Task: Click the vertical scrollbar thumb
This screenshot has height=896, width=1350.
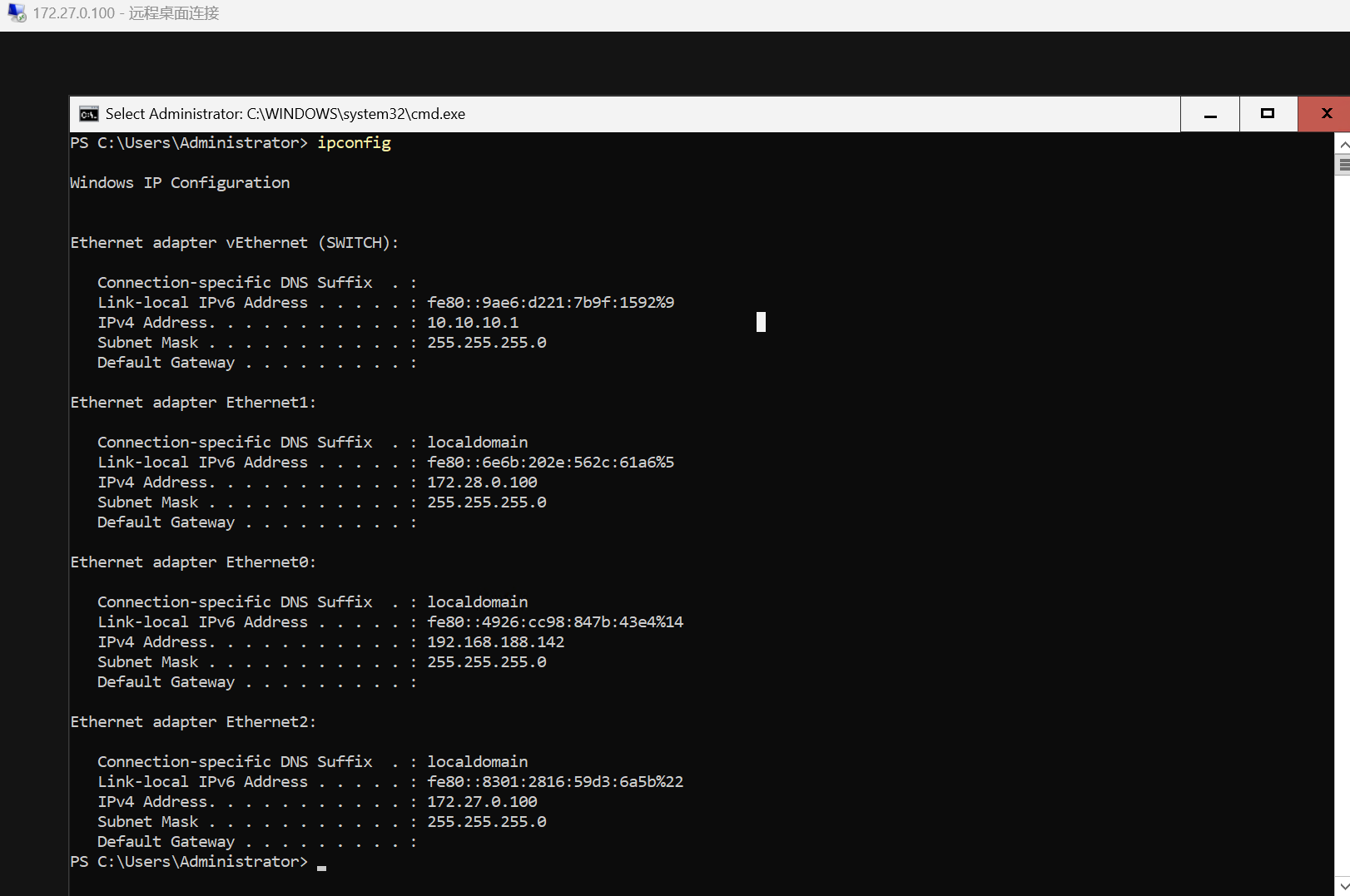Action: click(1343, 165)
